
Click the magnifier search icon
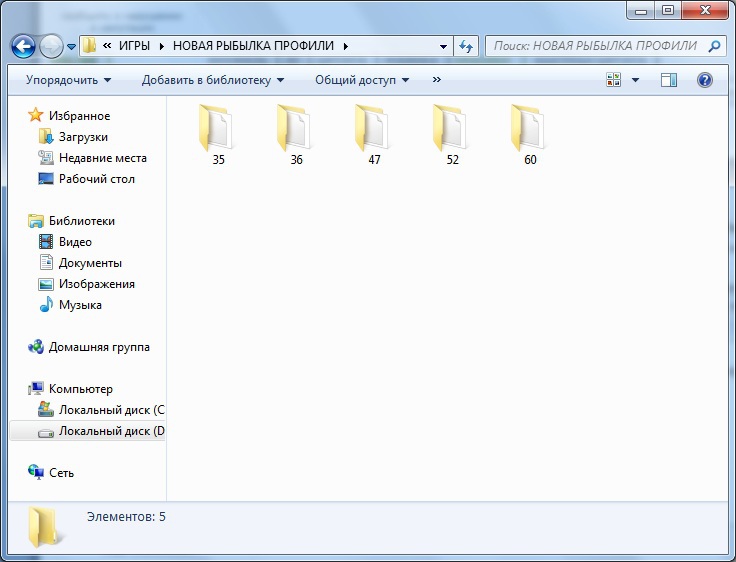coord(714,46)
